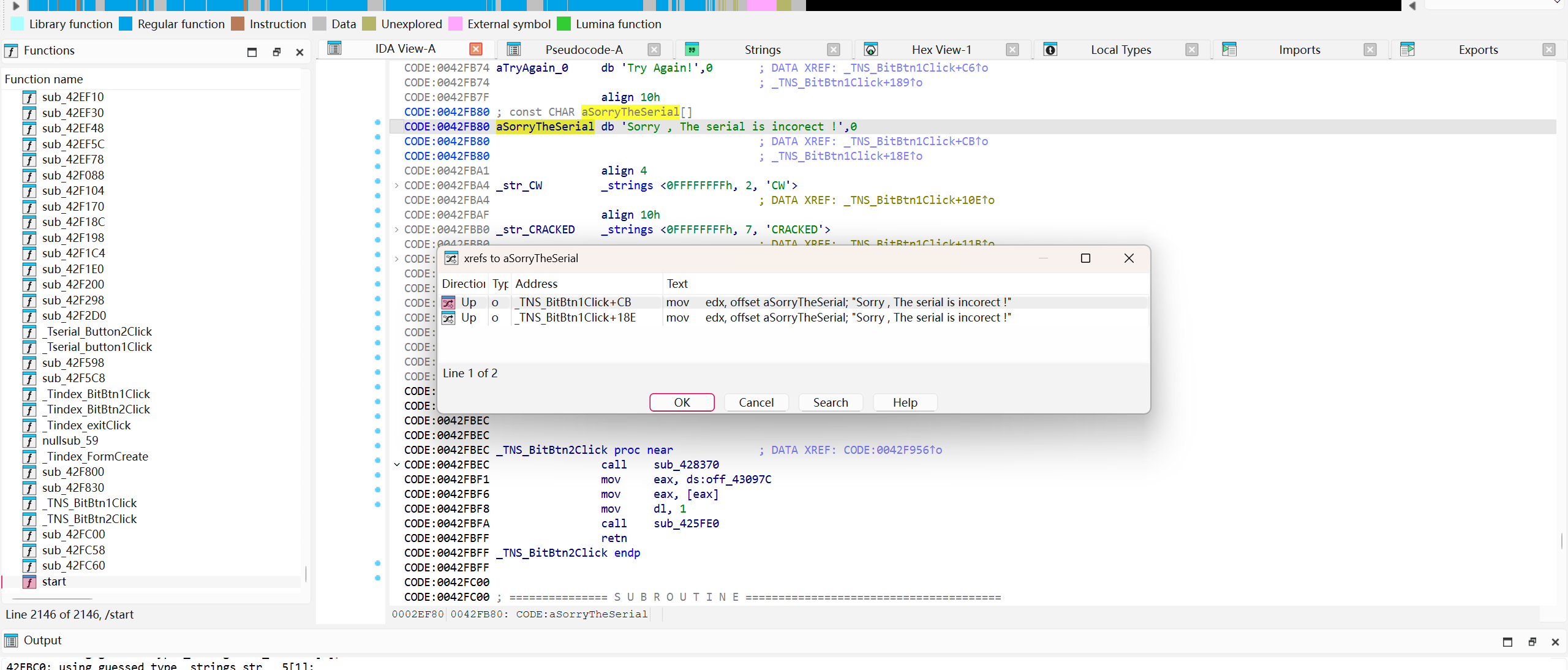Click function icon next to _Tindex_FormCreate

[29, 457]
